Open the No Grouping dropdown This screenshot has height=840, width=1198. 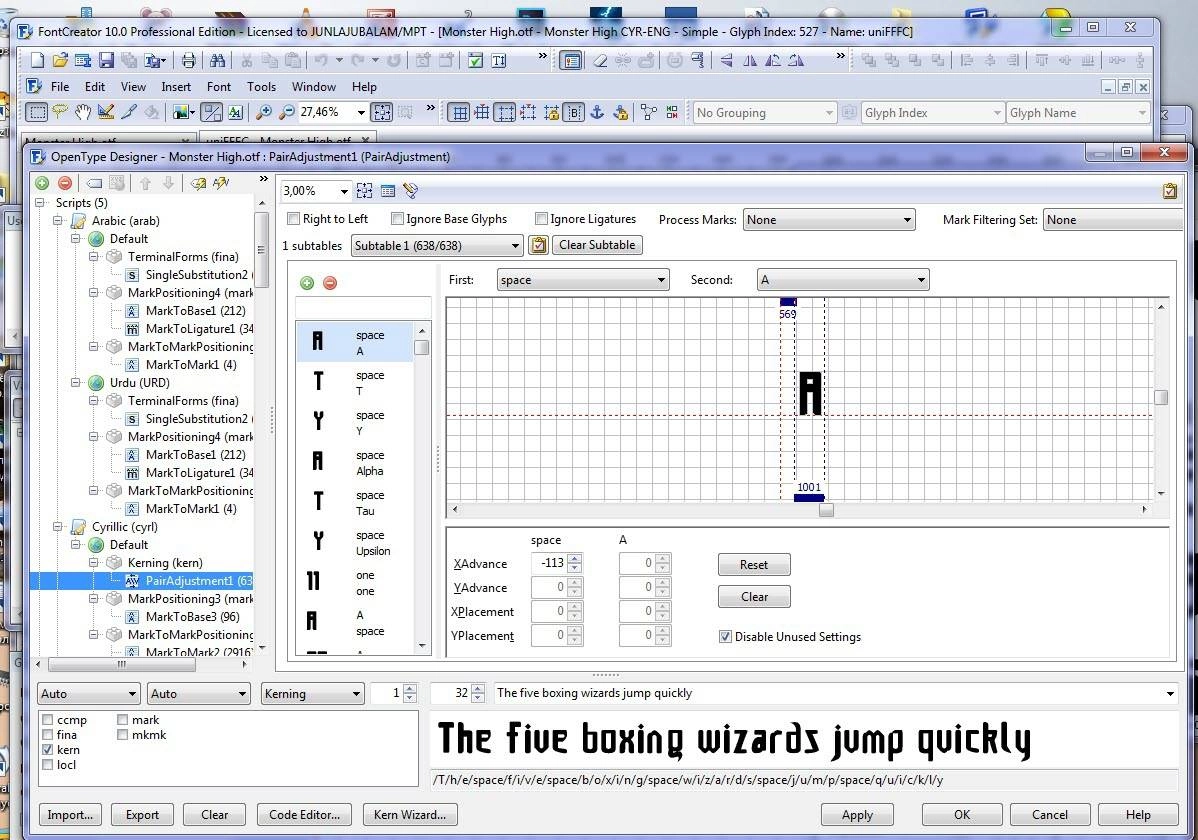click(764, 112)
